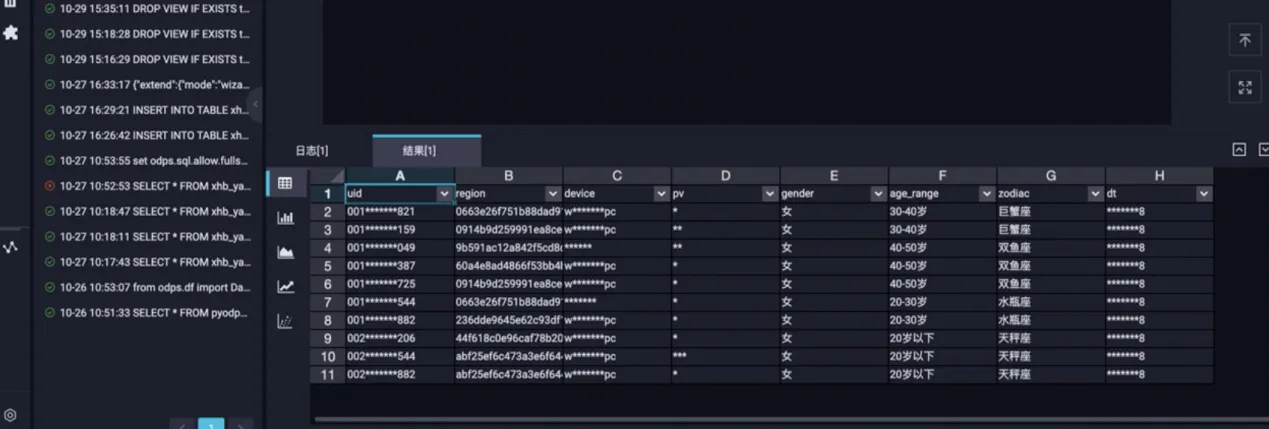Image resolution: width=1269 pixels, height=429 pixels.
Task: Switch to scatter chart view icon
Action: 285,322
